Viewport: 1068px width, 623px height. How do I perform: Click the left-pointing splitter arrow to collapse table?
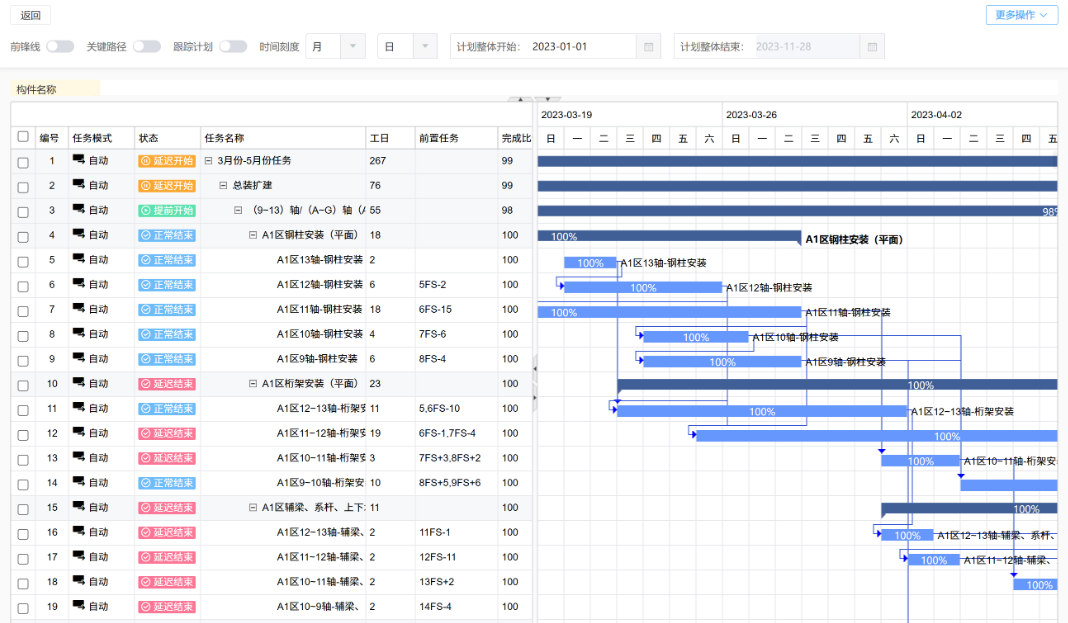[535, 370]
